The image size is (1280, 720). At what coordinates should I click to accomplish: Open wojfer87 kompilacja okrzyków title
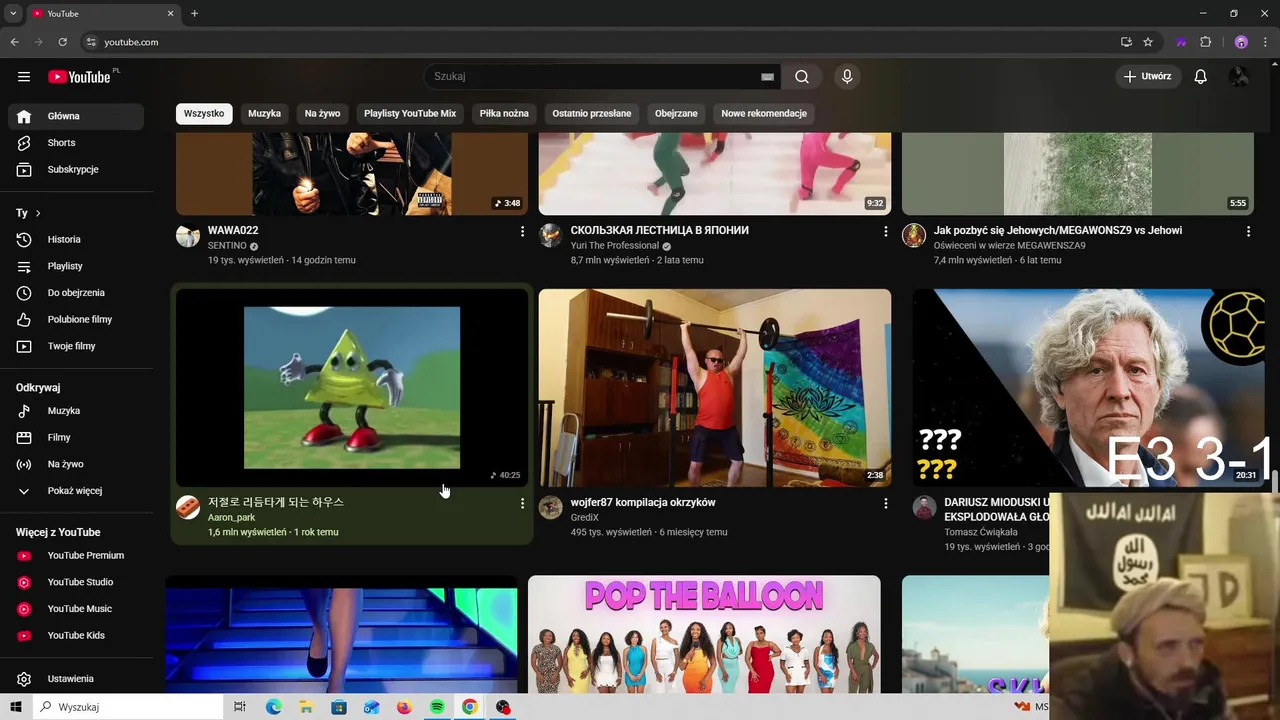(x=643, y=502)
